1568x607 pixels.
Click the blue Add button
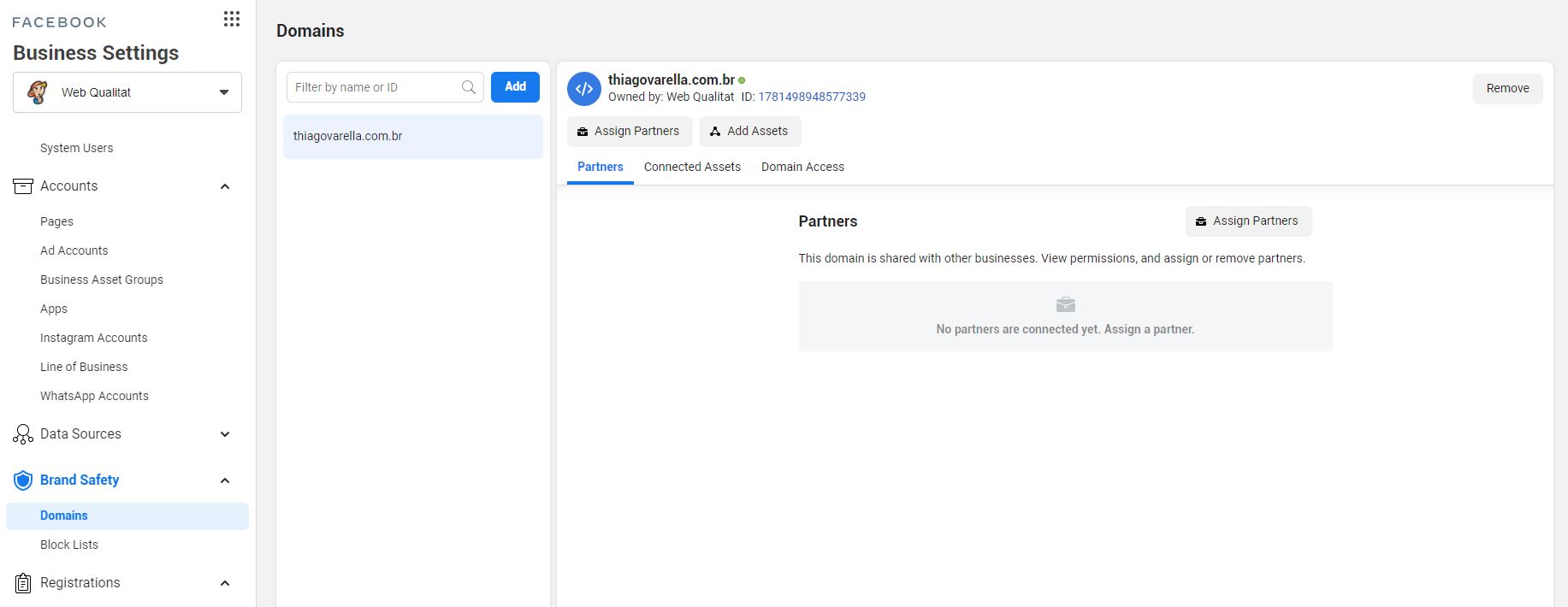(515, 86)
